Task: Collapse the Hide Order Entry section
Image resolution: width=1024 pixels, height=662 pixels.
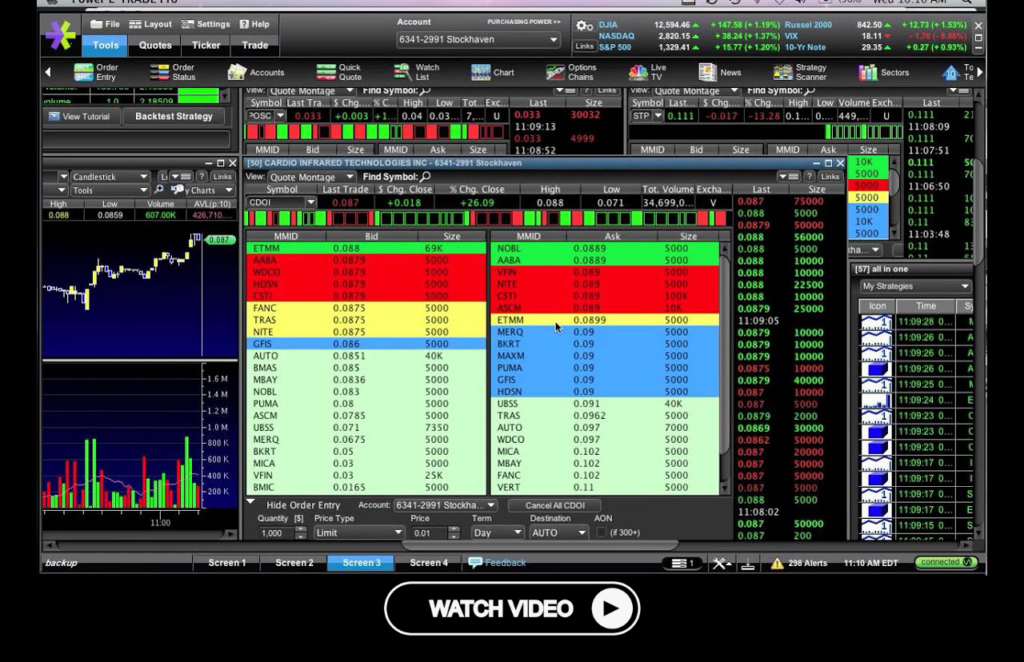Action: coord(251,504)
